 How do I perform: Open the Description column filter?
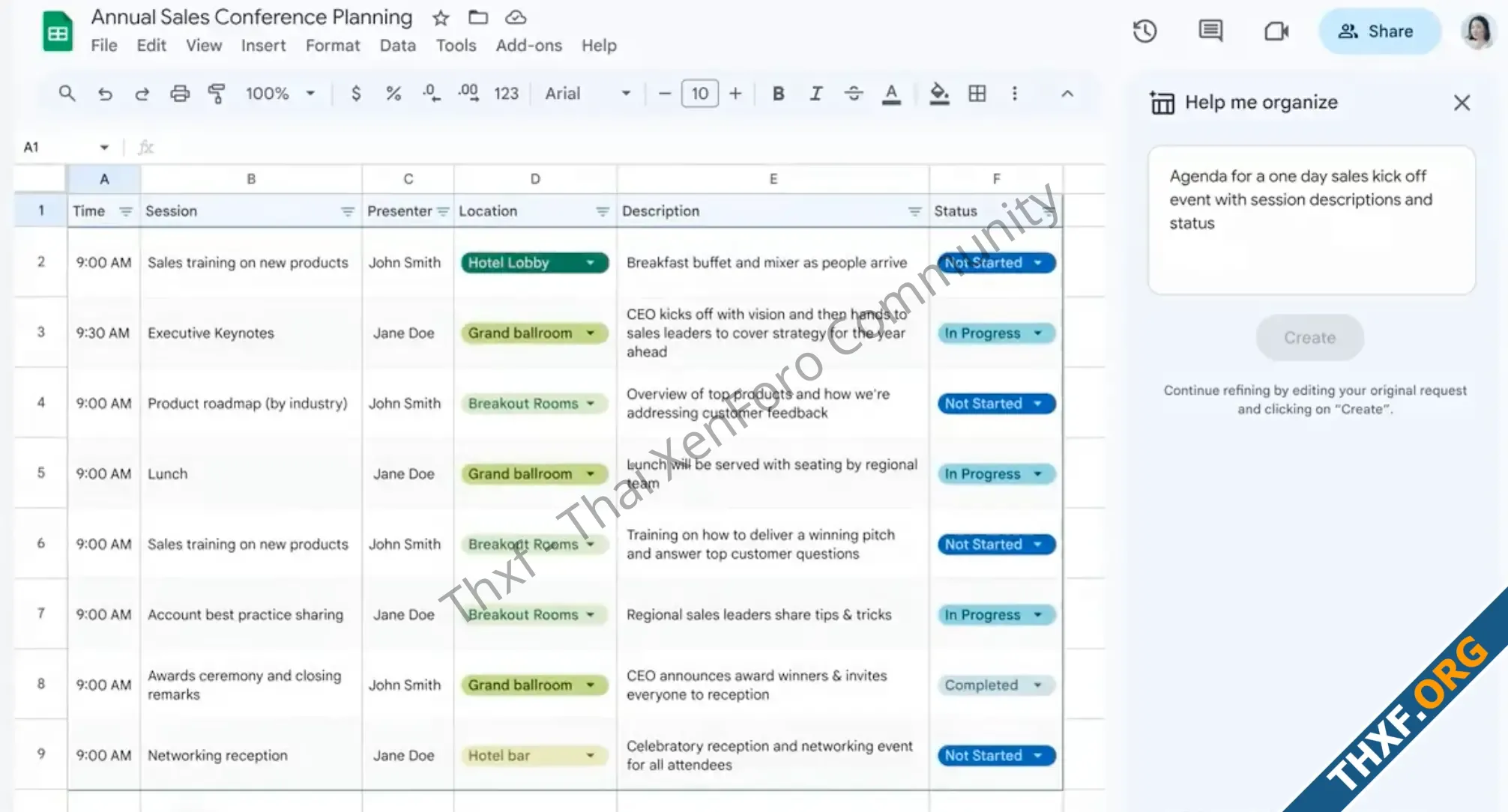point(914,211)
